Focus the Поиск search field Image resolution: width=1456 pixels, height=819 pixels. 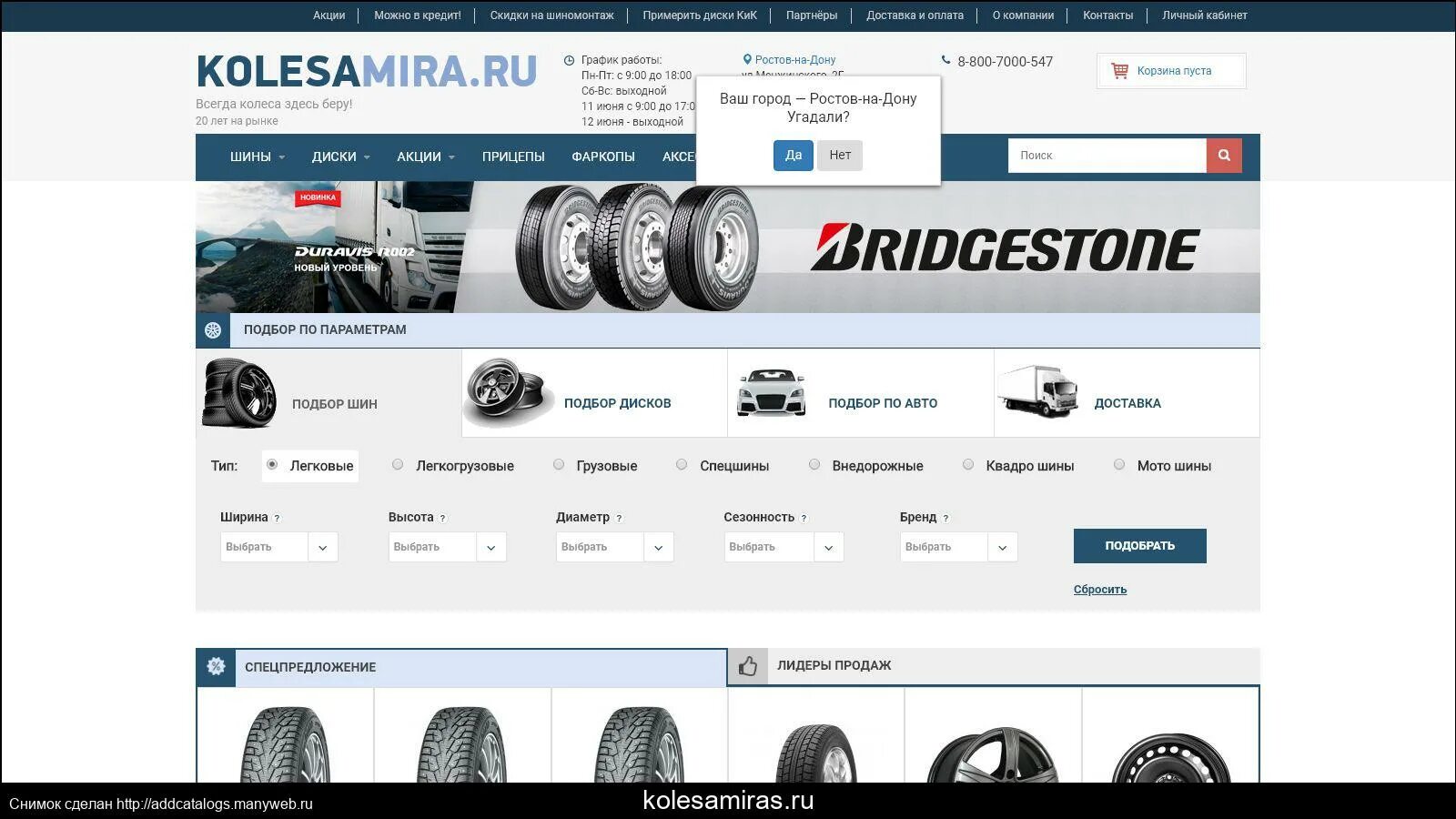click(x=1107, y=156)
